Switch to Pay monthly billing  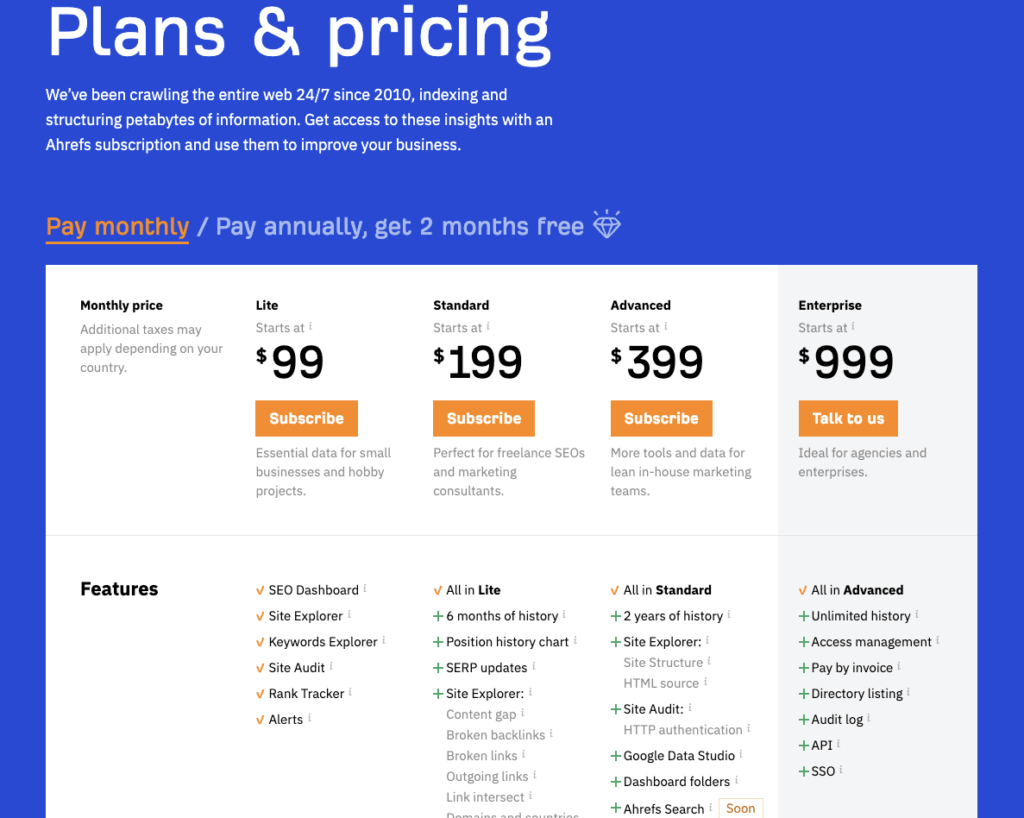click(x=117, y=227)
